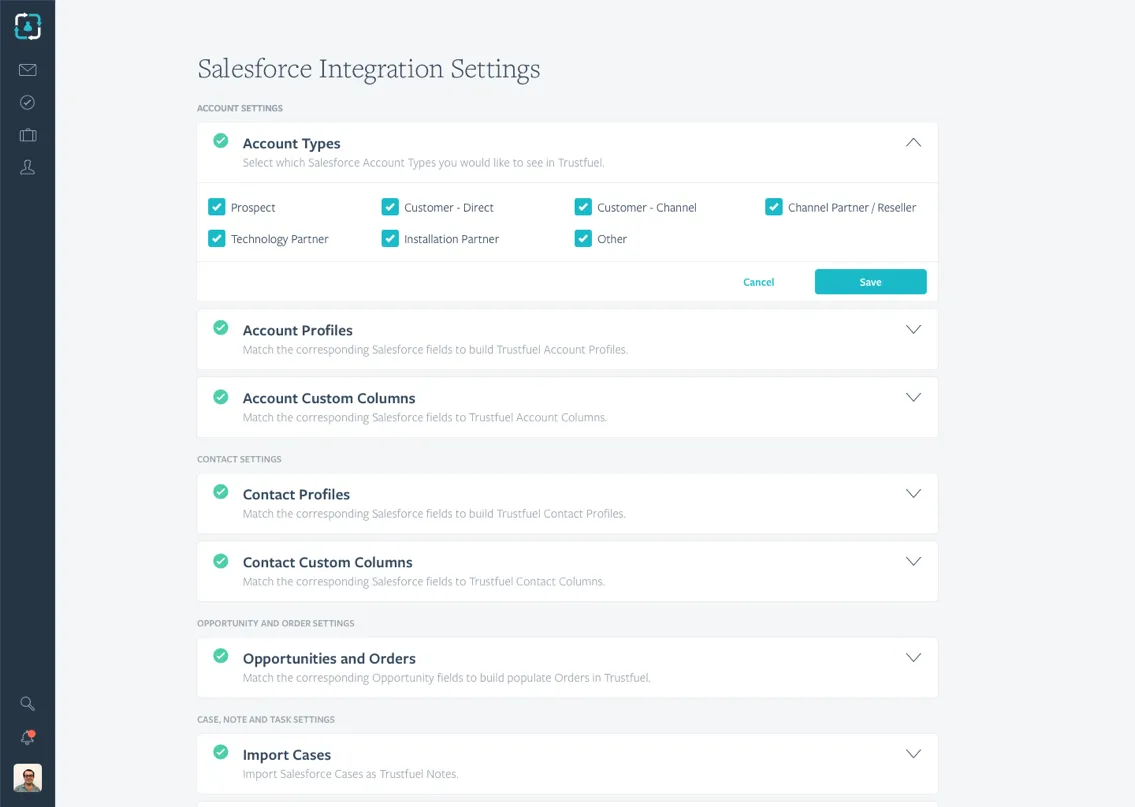Open the contacts person icon in sidebar
This screenshot has width=1135, height=807.
point(27,167)
